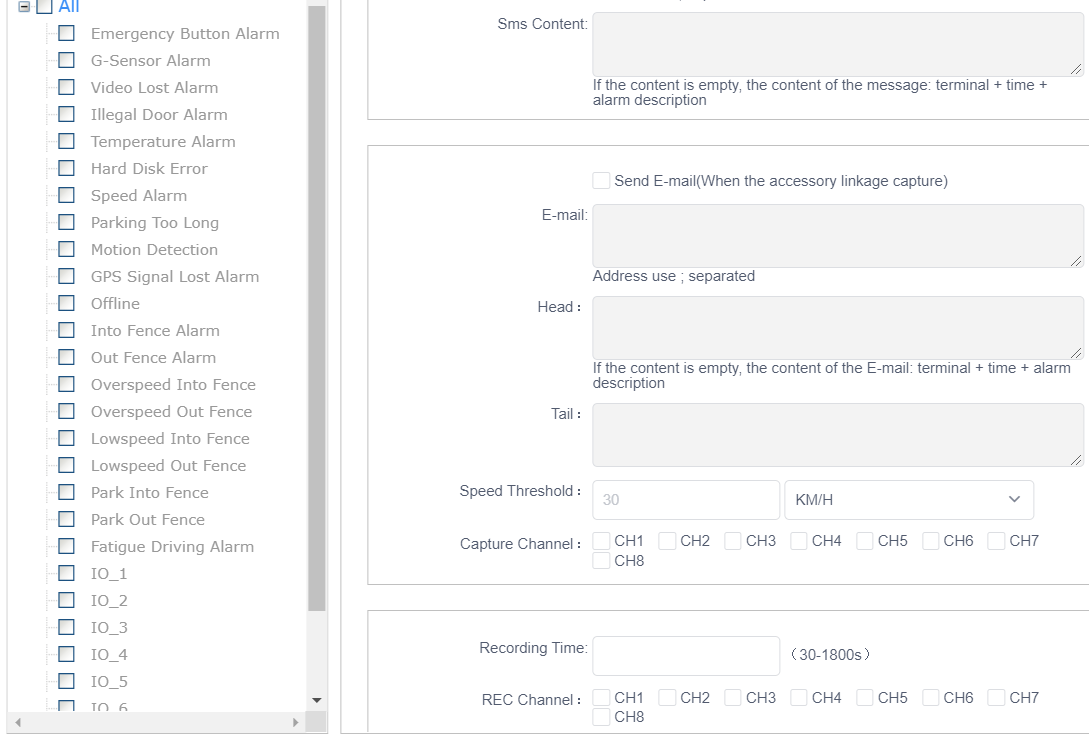Check the Into Fence Alarm checkbox
Image resolution: width=1089 pixels, height=736 pixels.
pos(67,330)
